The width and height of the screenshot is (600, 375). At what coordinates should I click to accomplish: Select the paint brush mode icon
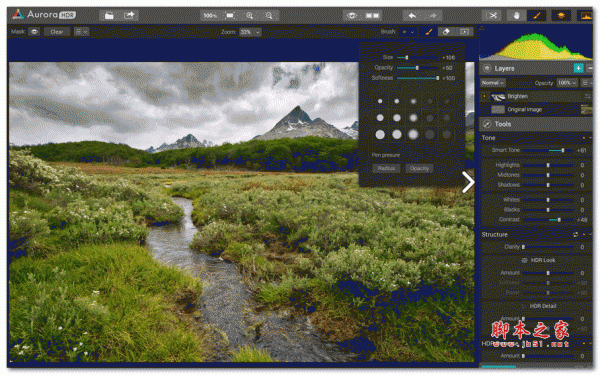pos(429,32)
